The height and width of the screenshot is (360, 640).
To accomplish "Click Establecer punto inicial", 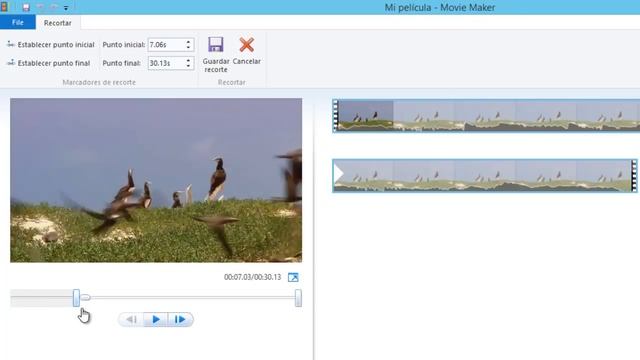I will 51,44.
